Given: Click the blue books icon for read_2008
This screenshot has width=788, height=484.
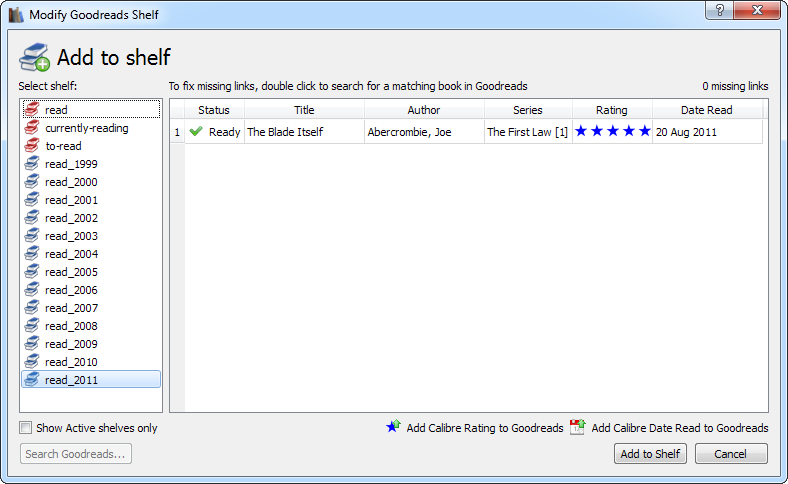Looking at the screenshot, I should [32, 326].
